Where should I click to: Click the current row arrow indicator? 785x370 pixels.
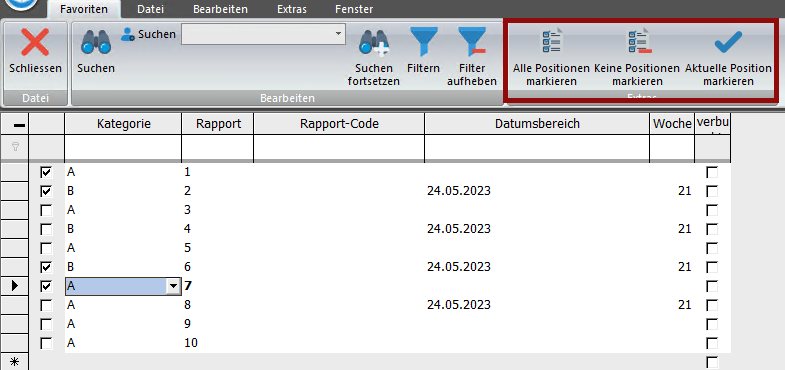[15, 286]
